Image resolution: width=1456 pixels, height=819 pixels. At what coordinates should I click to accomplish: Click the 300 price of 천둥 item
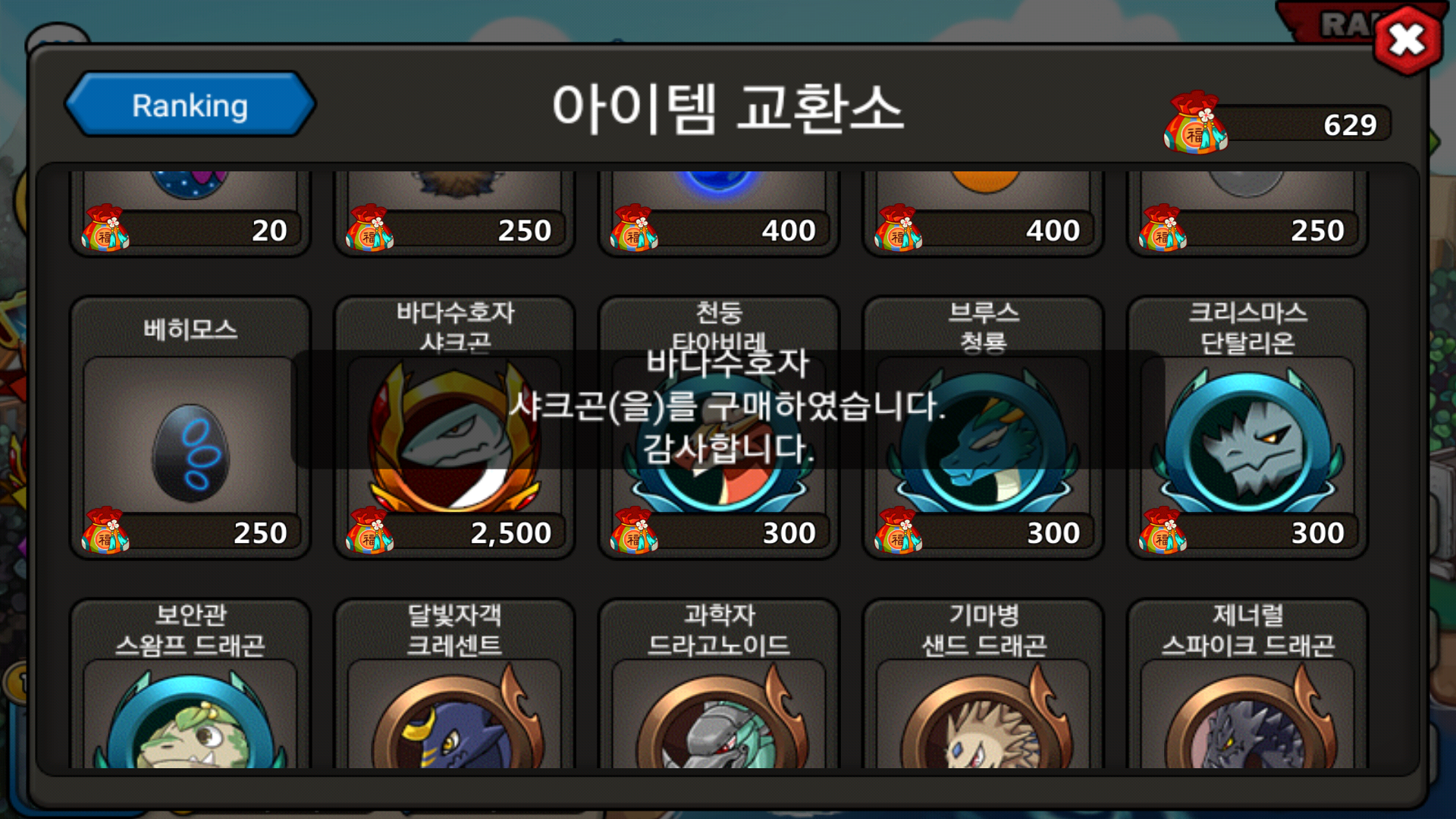coord(789,533)
